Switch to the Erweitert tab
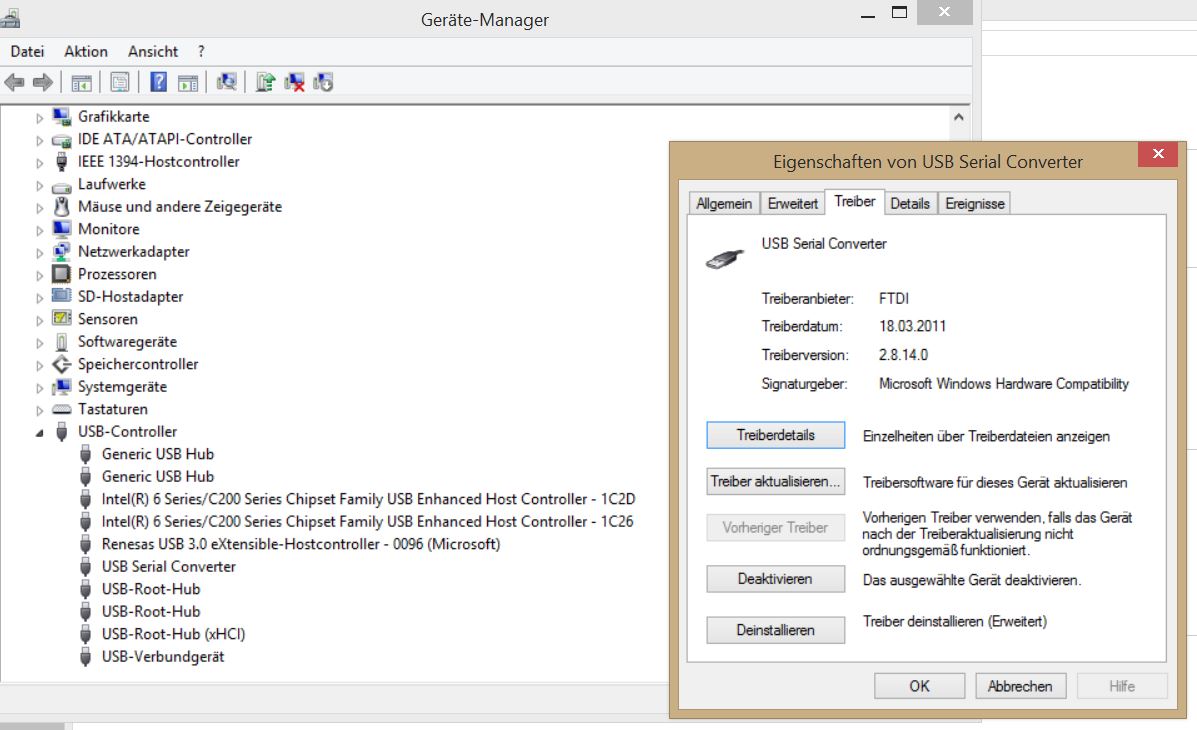 coord(792,203)
